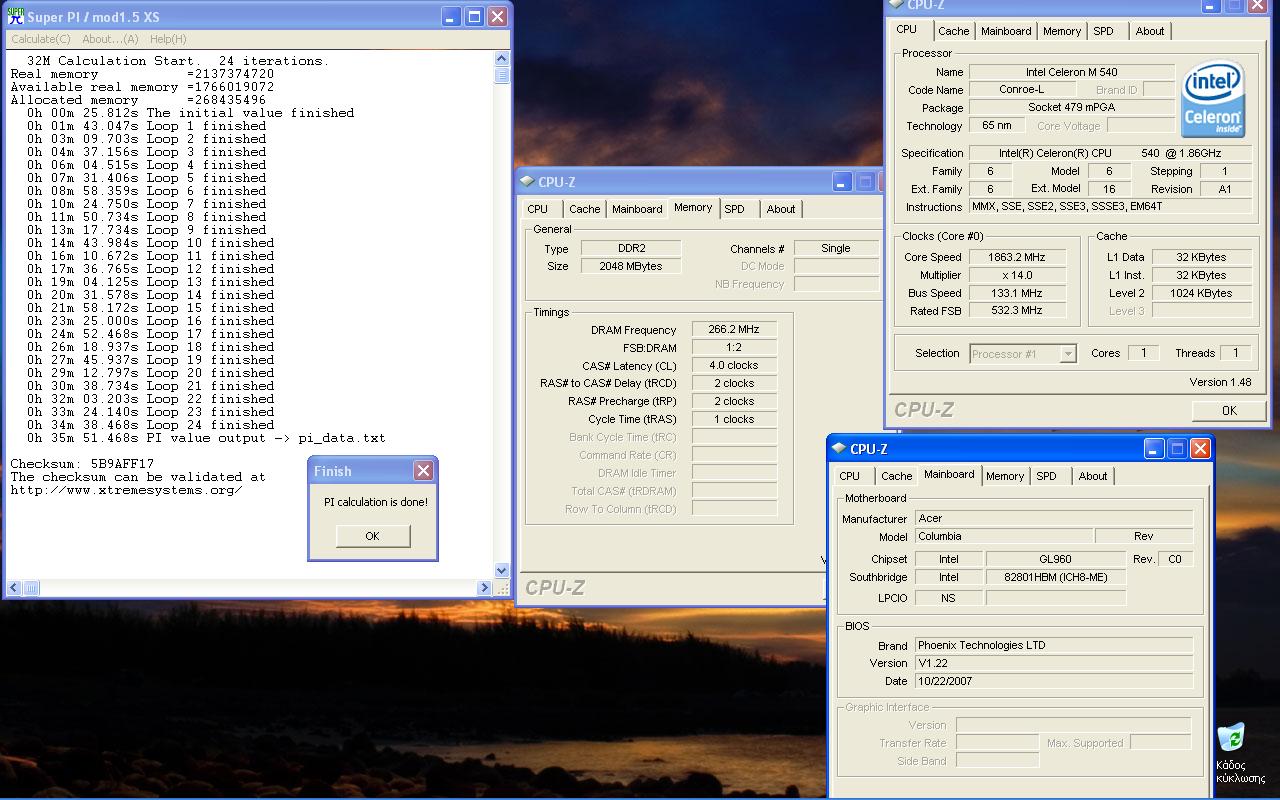Click the memory Type field DDR2
Viewport: 1280px width, 800px height.
pyautogui.click(x=631, y=248)
